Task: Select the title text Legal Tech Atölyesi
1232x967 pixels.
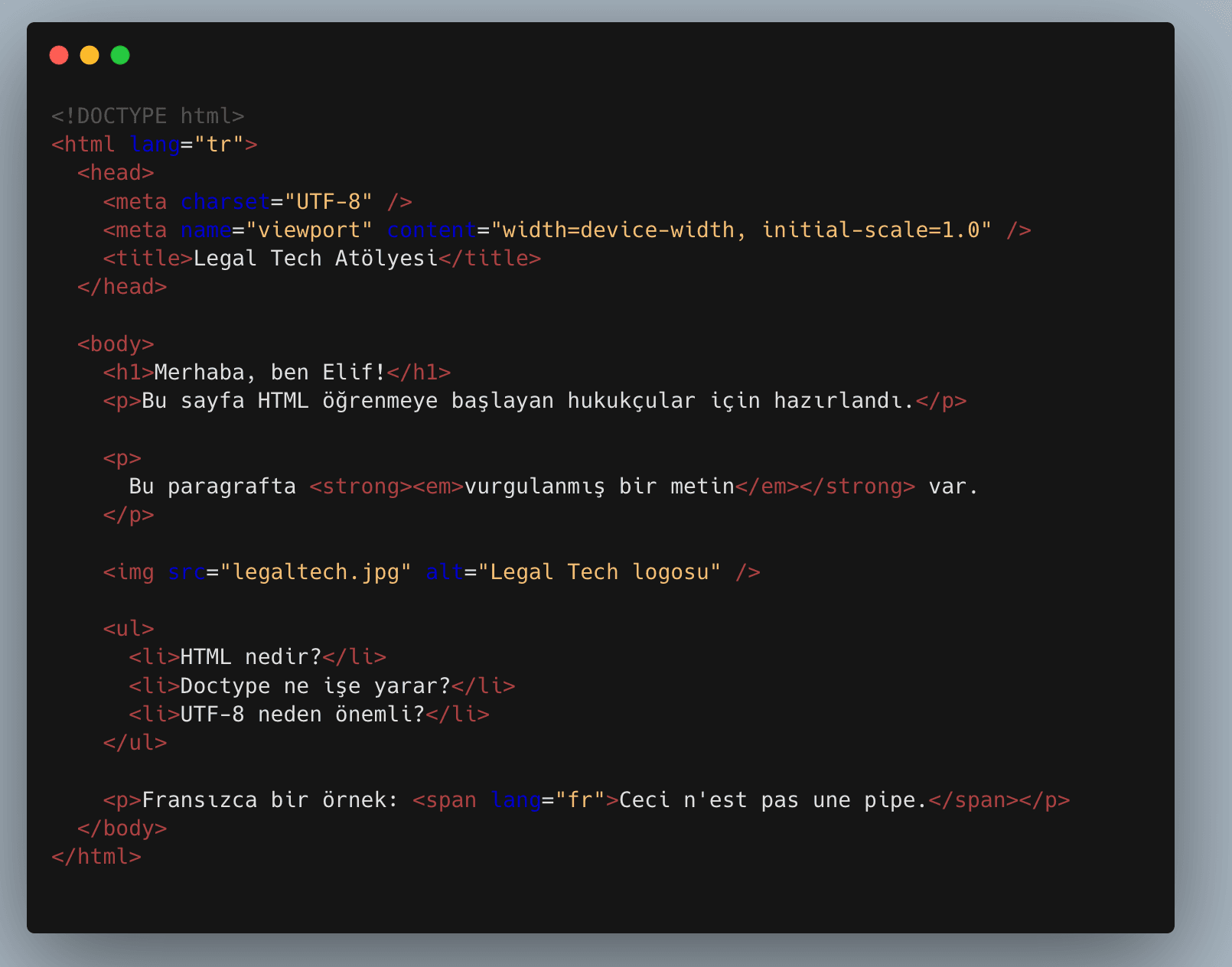Action: point(314,258)
